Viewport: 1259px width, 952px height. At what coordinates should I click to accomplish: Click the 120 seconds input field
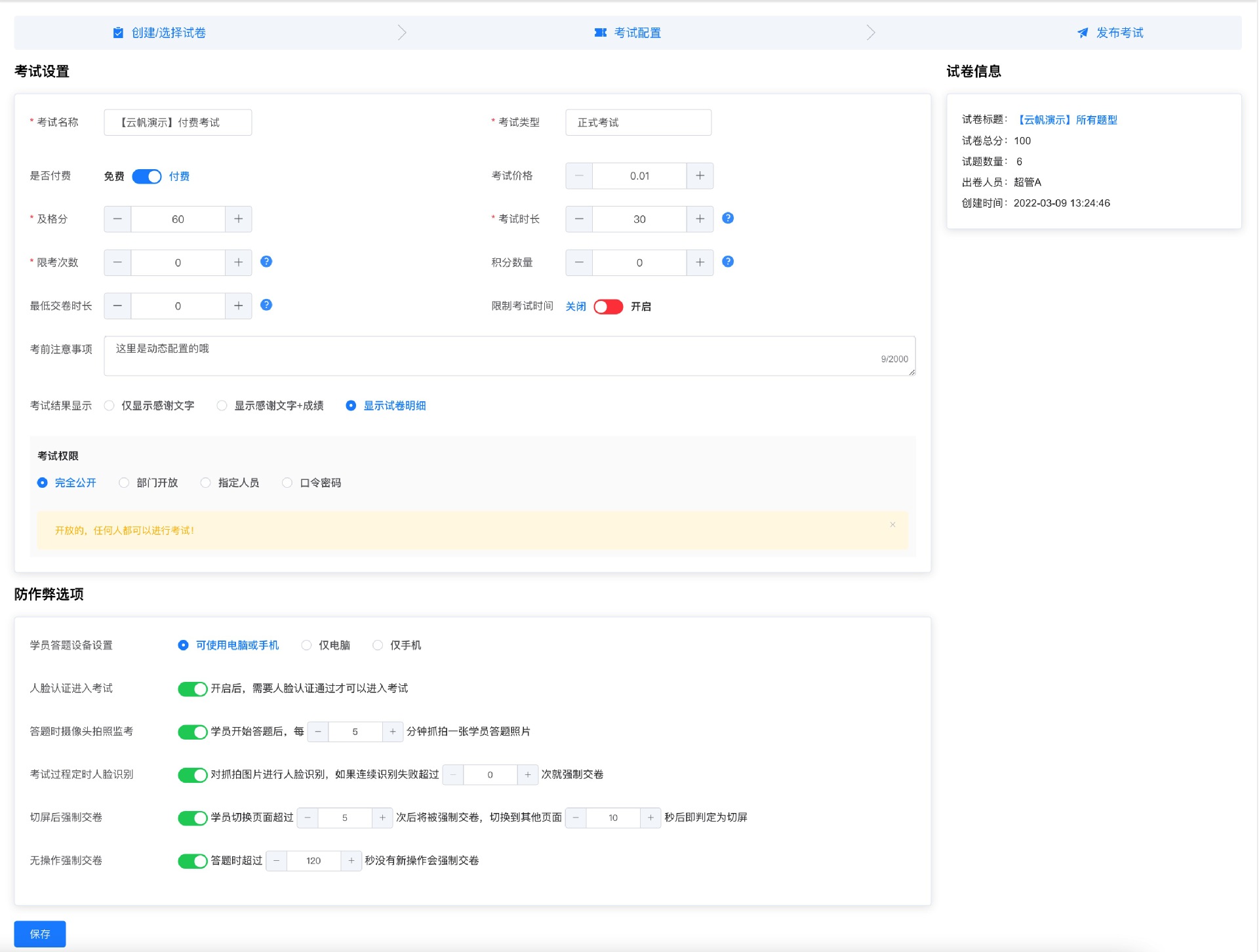[x=313, y=861]
